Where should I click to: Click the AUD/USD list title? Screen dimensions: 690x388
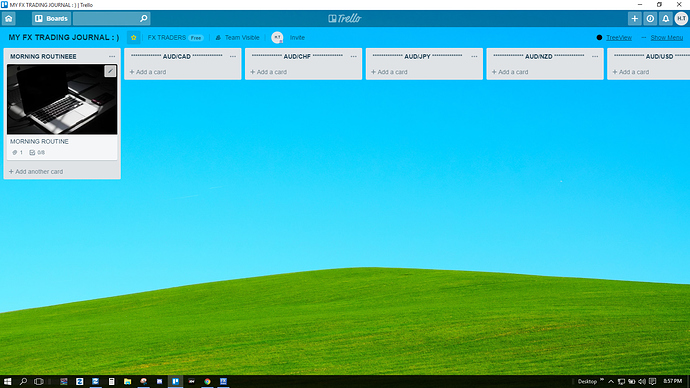pyautogui.click(x=651, y=56)
